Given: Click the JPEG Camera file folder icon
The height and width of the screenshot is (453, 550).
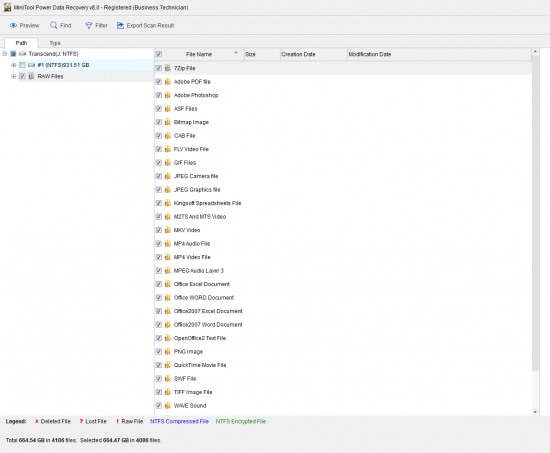Looking at the screenshot, I should [x=168, y=176].
